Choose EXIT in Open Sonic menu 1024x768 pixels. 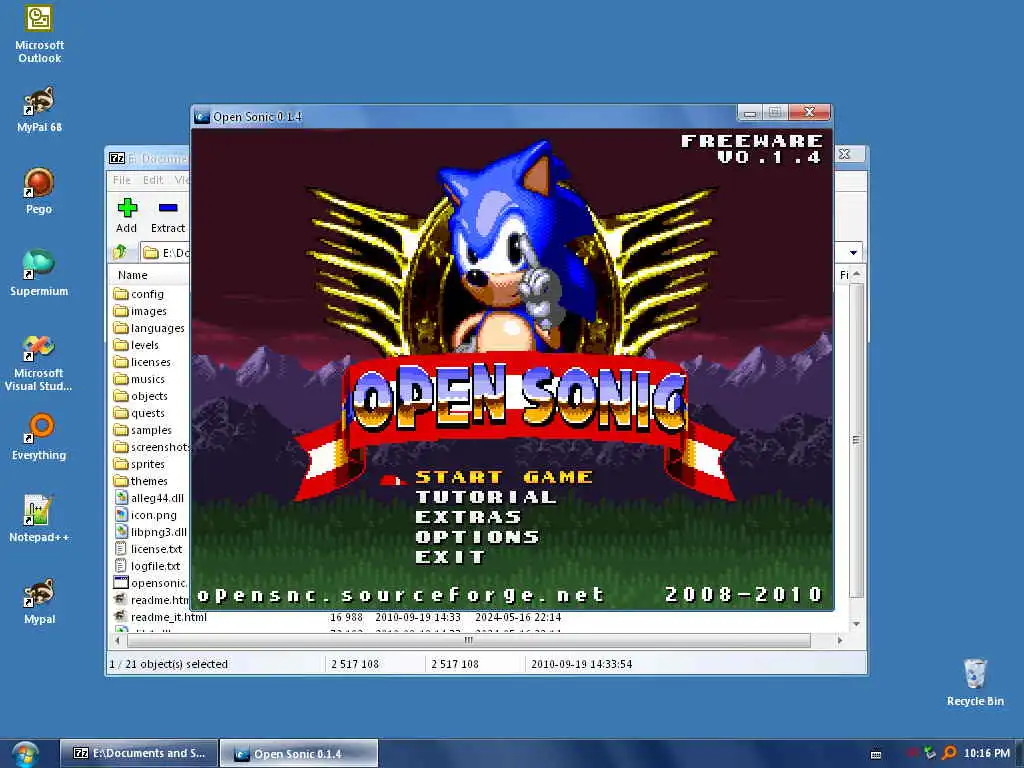coord(451,556)
